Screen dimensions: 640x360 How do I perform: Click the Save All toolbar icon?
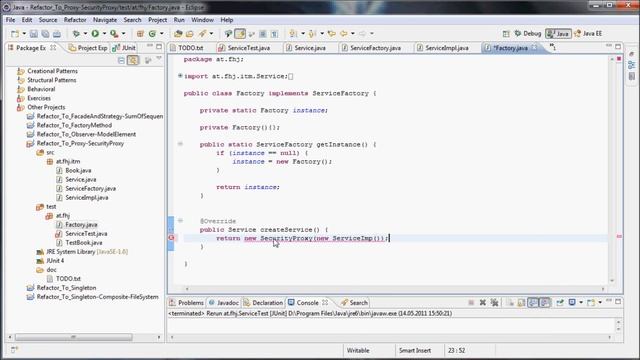tap(45, 33)
